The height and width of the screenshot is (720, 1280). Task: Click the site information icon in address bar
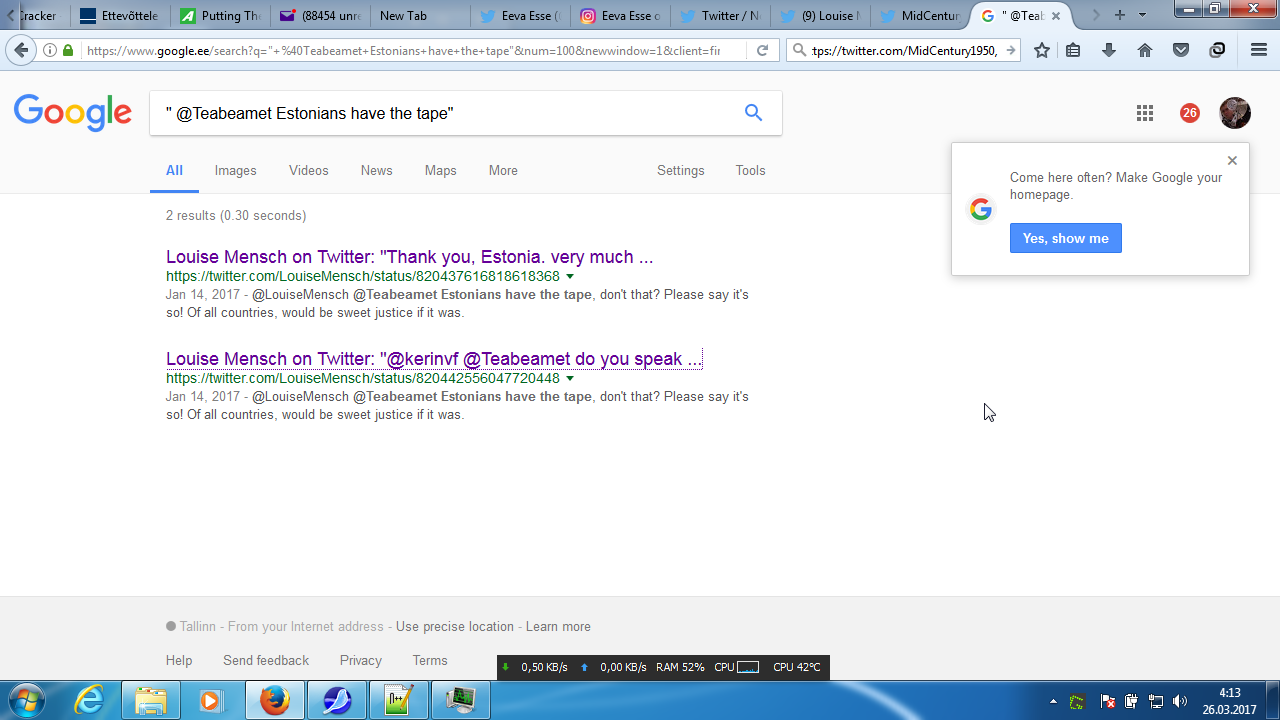coord(50,50)
